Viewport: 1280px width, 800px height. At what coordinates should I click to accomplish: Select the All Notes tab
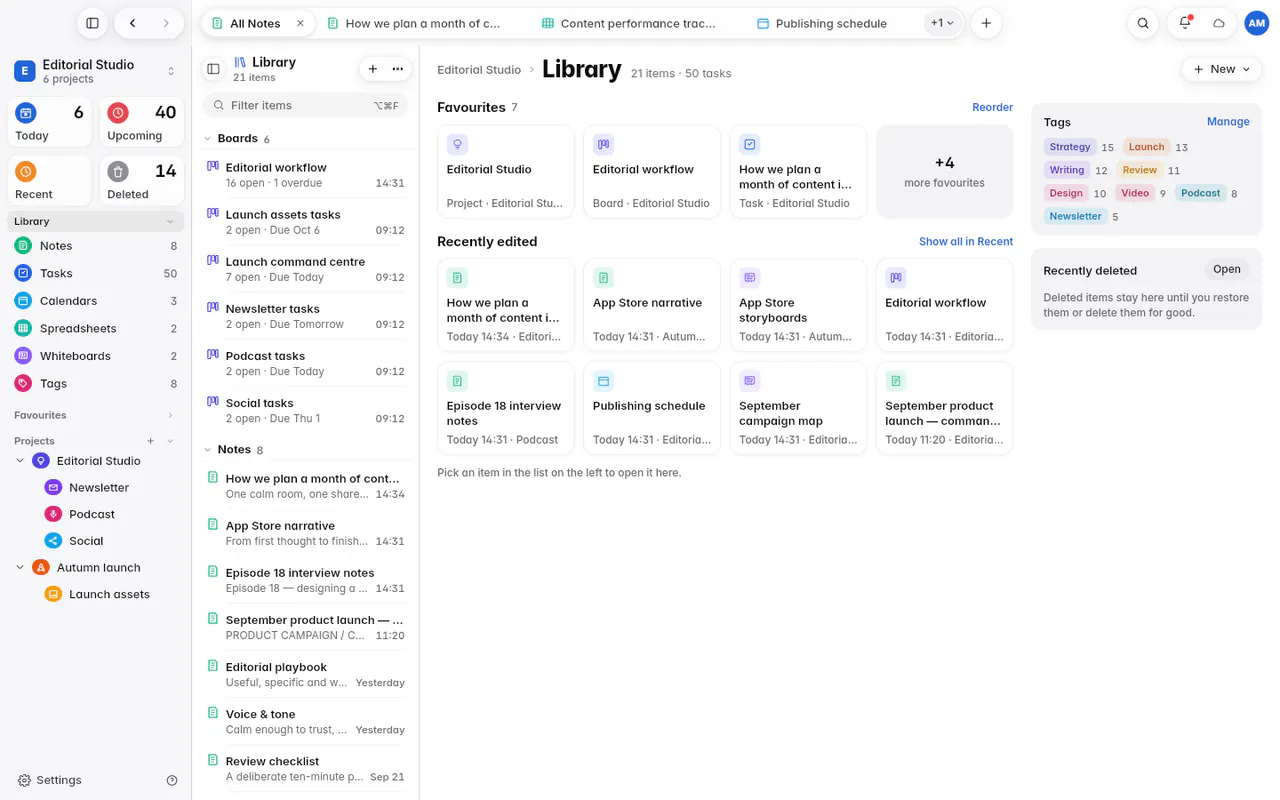point(258,23)
